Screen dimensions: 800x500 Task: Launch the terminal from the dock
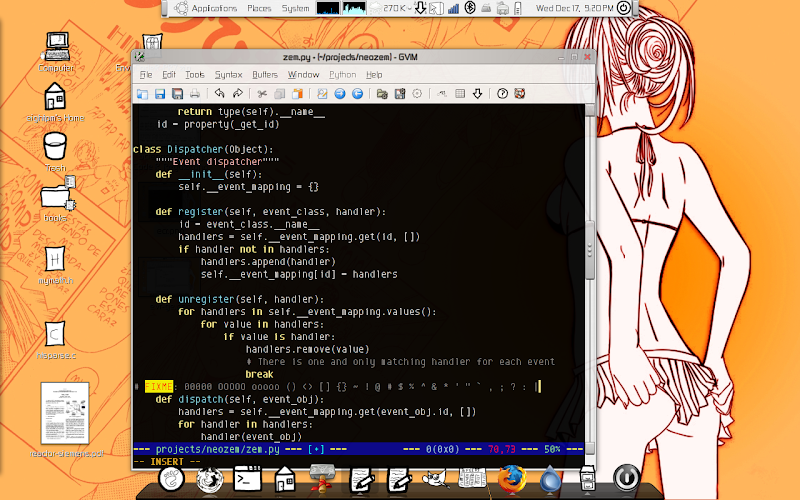pos(247,479)
